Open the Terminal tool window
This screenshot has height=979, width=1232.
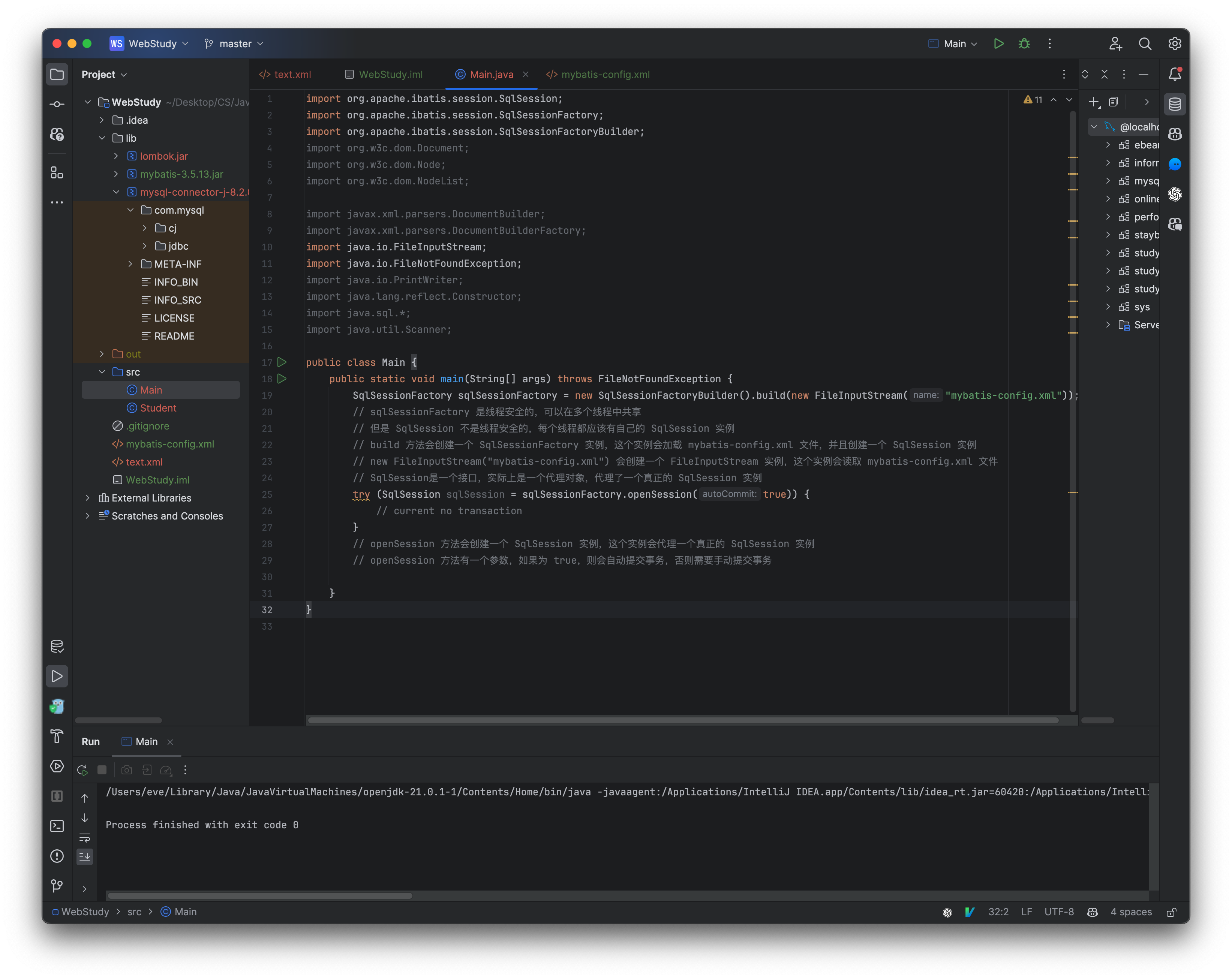57,826
